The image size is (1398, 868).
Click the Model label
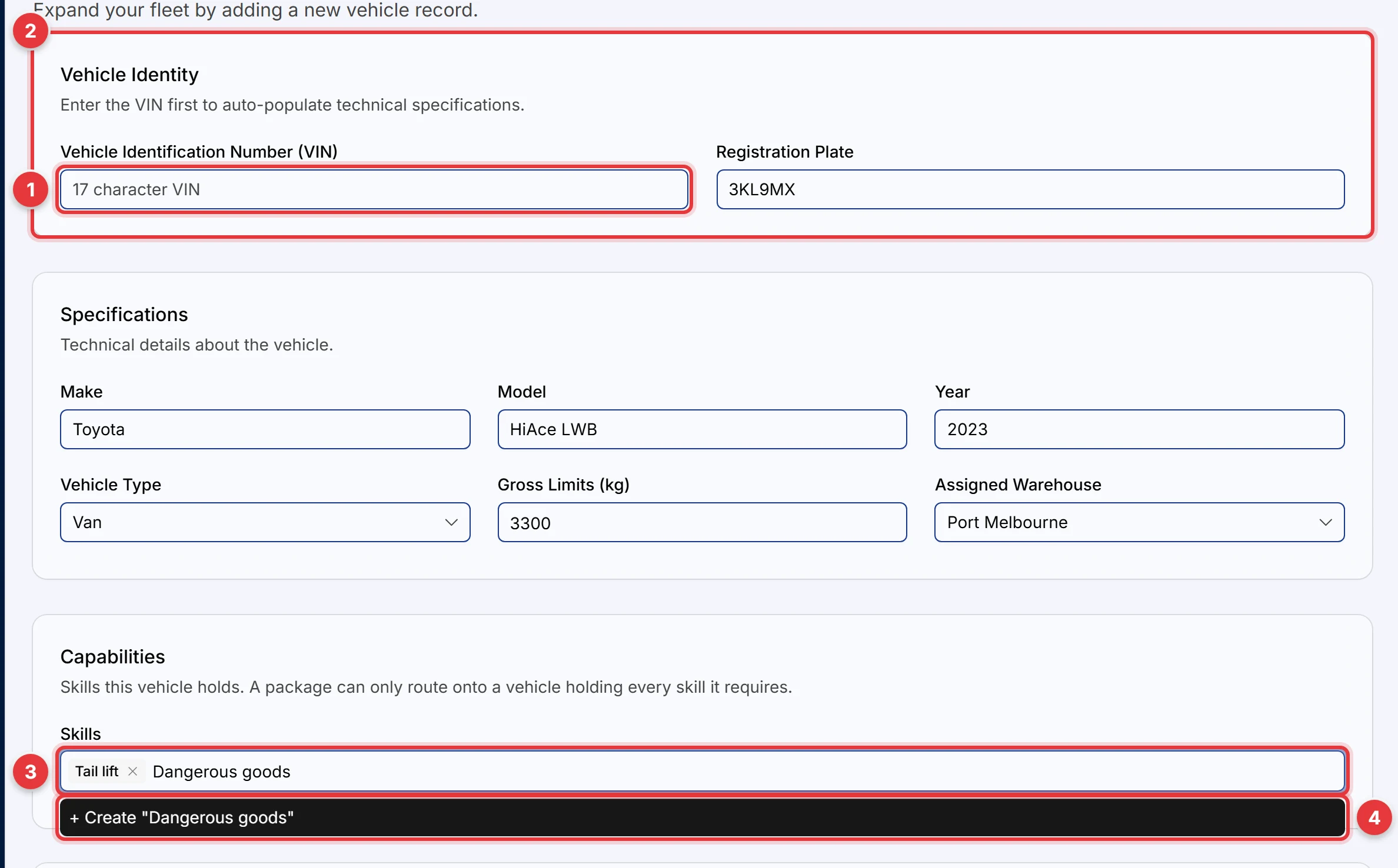click(521, 392)
